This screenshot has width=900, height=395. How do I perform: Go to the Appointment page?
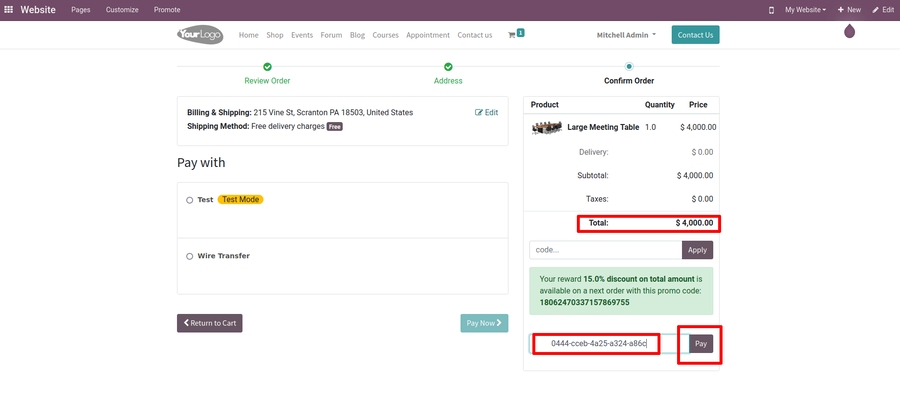428,35
